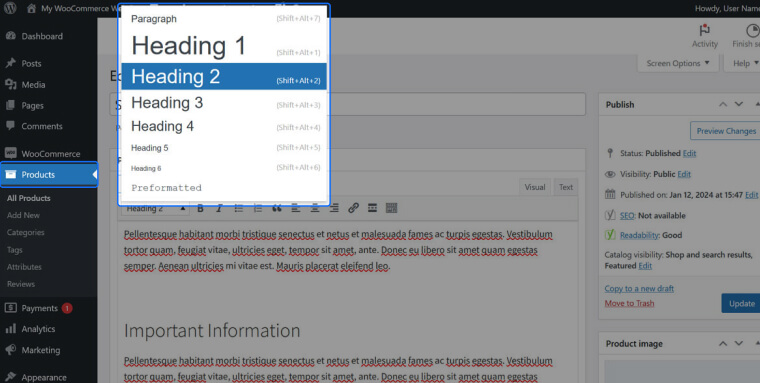
Task: Choose Preformatted from format list
Action: point(224,188)
